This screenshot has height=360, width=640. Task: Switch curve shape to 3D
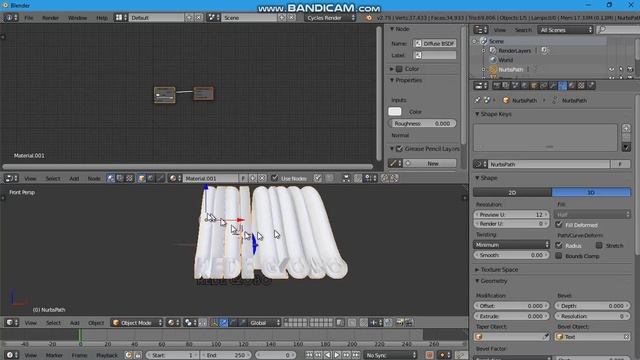591,192
